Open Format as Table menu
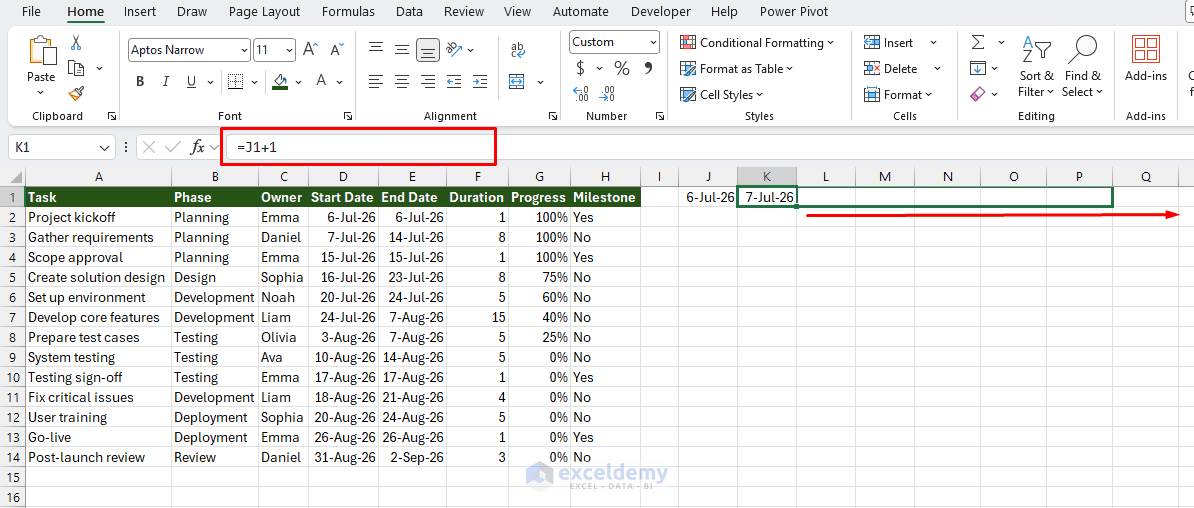This screenshot has height=508, width=1194. (x=736, y=69)
